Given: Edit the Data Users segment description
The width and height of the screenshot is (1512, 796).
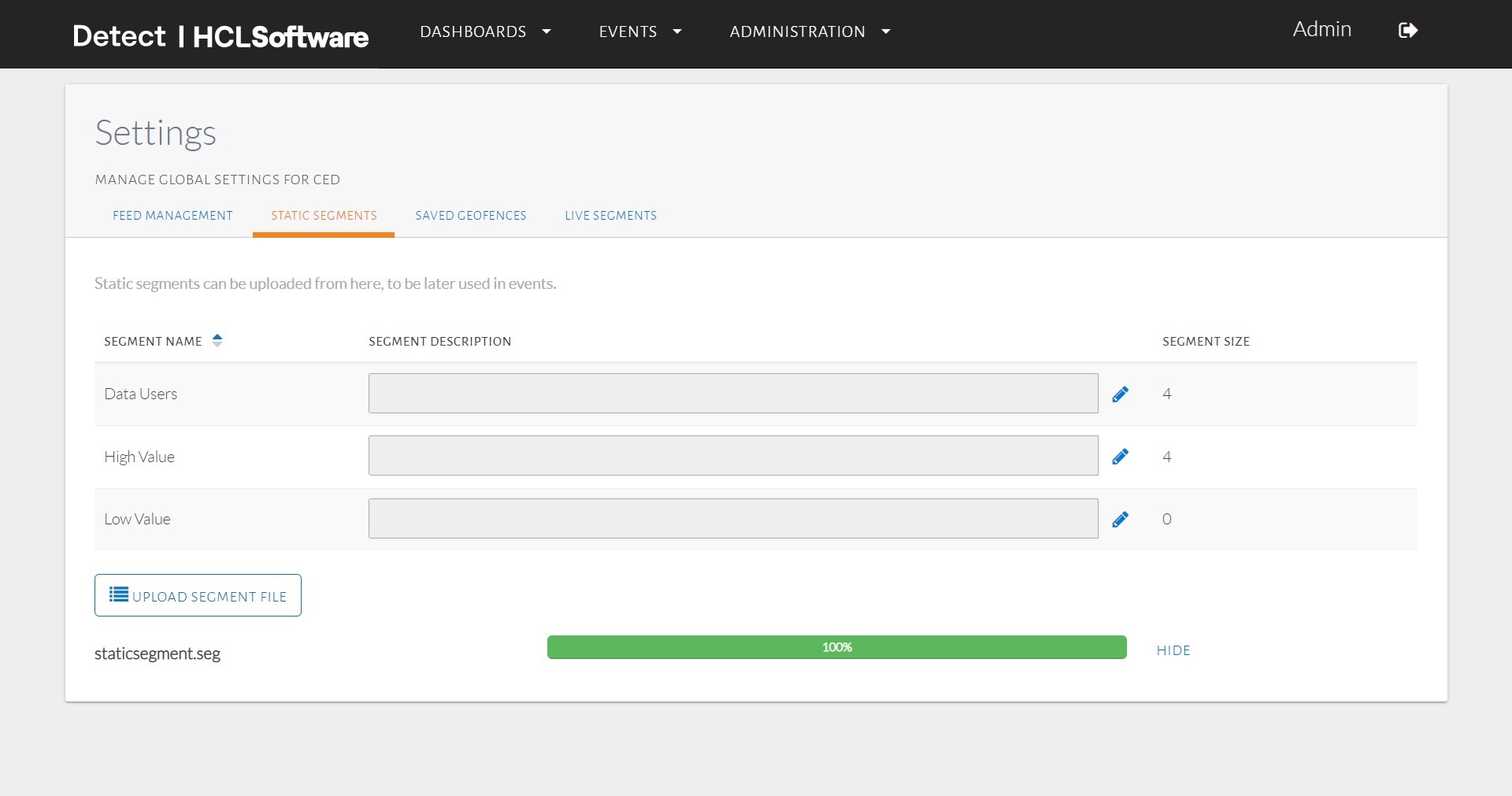Looking at the screenshot, I should point(1121,394).
